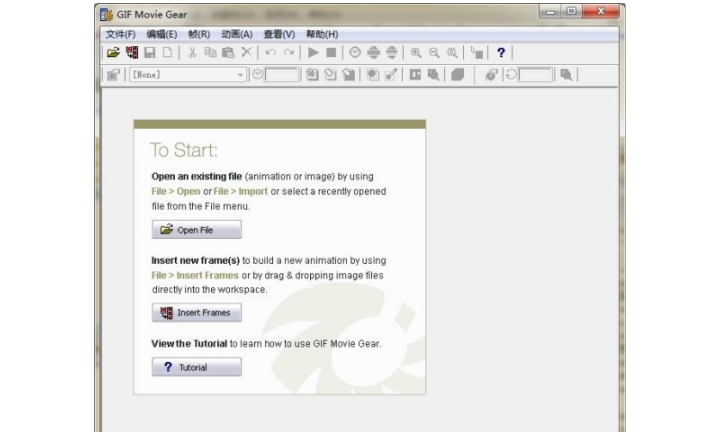Maximize the GIF Movie Gear window
This screenshot has width=720, height=432.
[x=572, y=11]
